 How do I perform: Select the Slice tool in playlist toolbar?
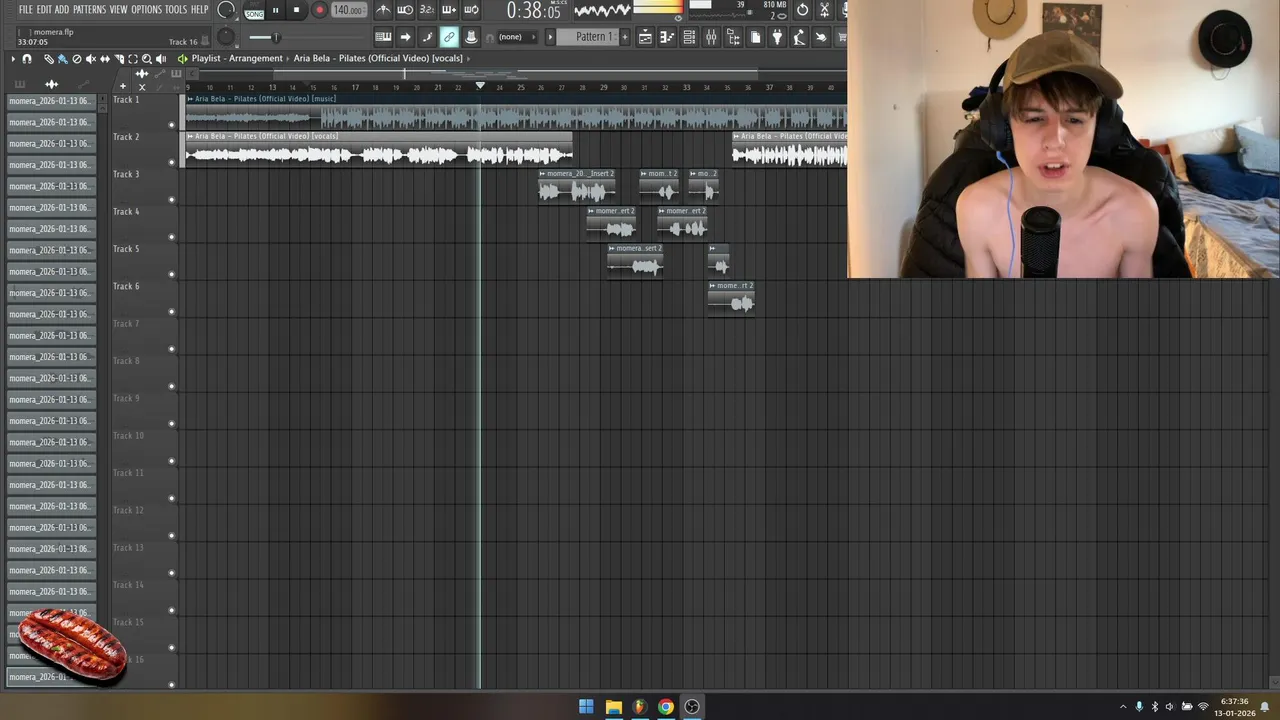pos(119,59)
